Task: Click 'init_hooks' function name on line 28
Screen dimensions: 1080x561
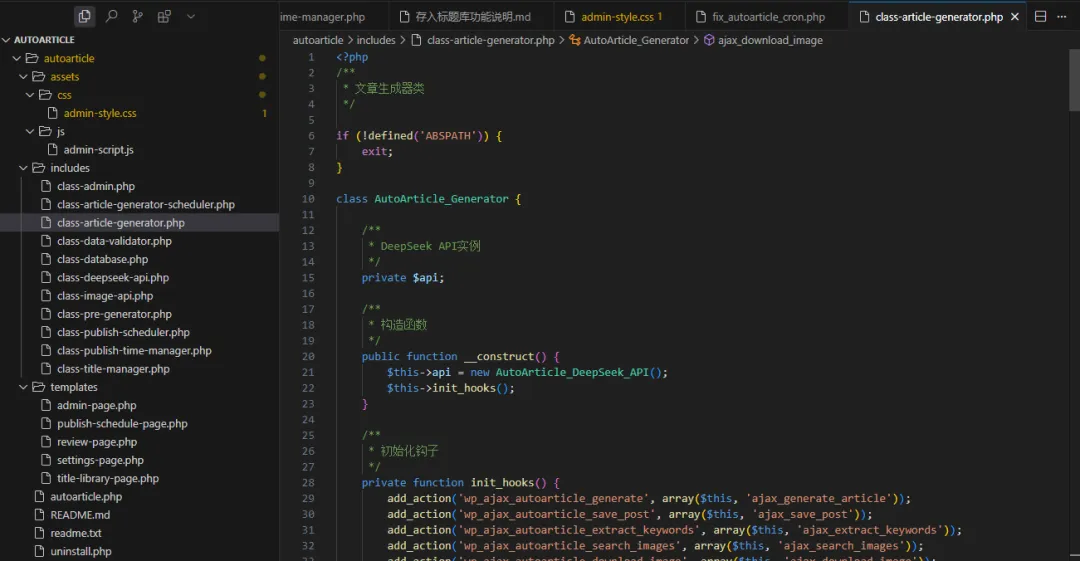Action: [501, 482]
